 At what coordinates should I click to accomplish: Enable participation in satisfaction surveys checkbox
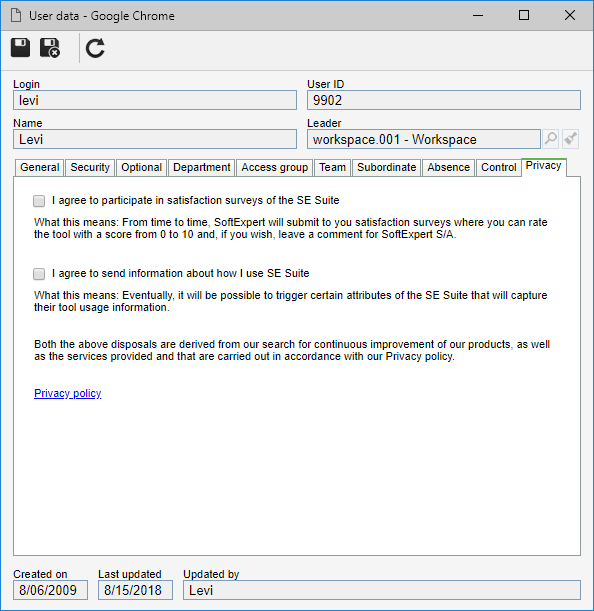click(39, 201)
